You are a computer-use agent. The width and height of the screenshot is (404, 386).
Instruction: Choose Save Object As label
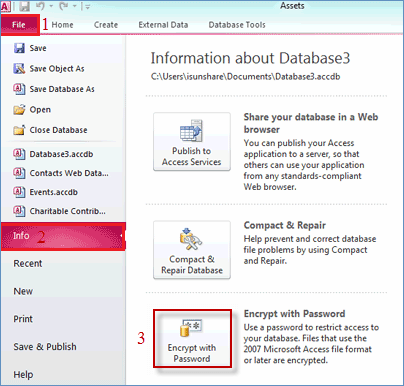57,68
